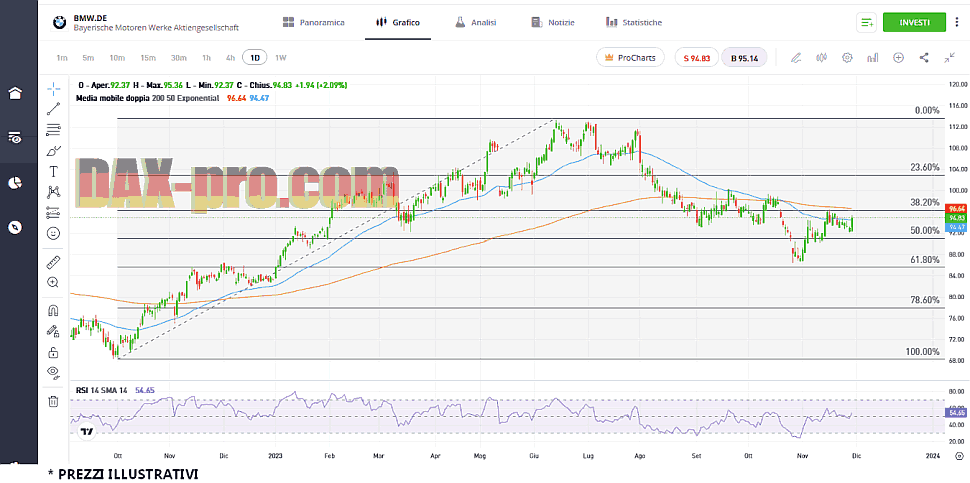Screen dimensions: 970x483
Task: Switch to the Panoramica tab
Action: click(314, 22)
